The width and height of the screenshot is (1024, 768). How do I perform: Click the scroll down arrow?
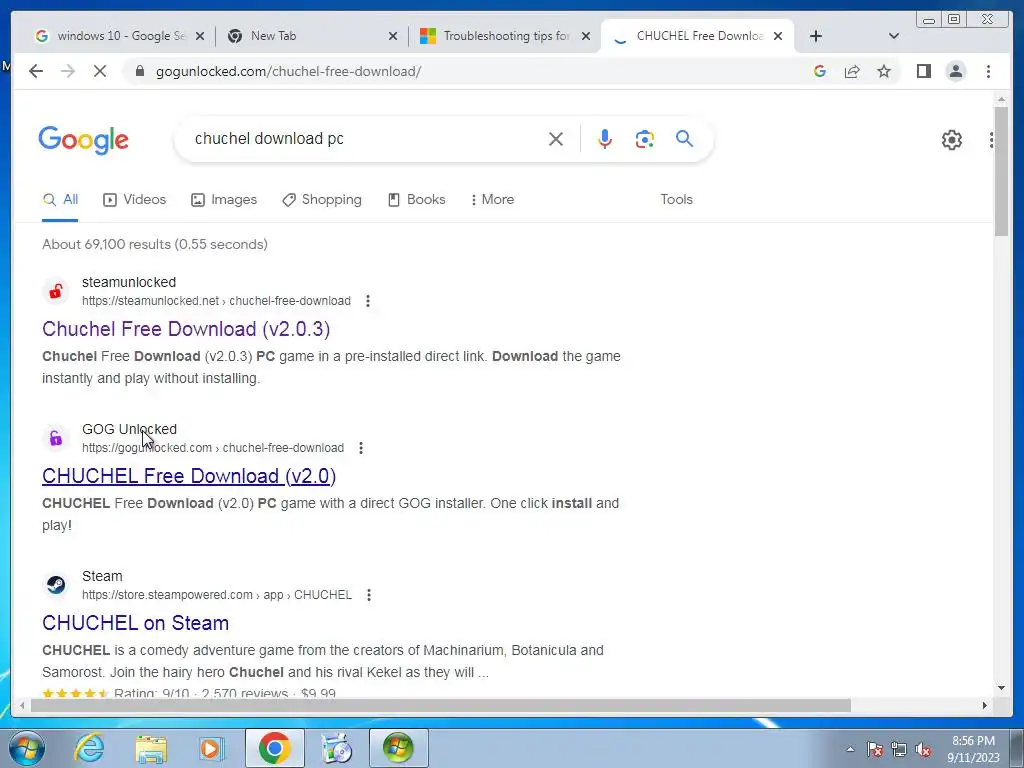[x=1001, y=688]
